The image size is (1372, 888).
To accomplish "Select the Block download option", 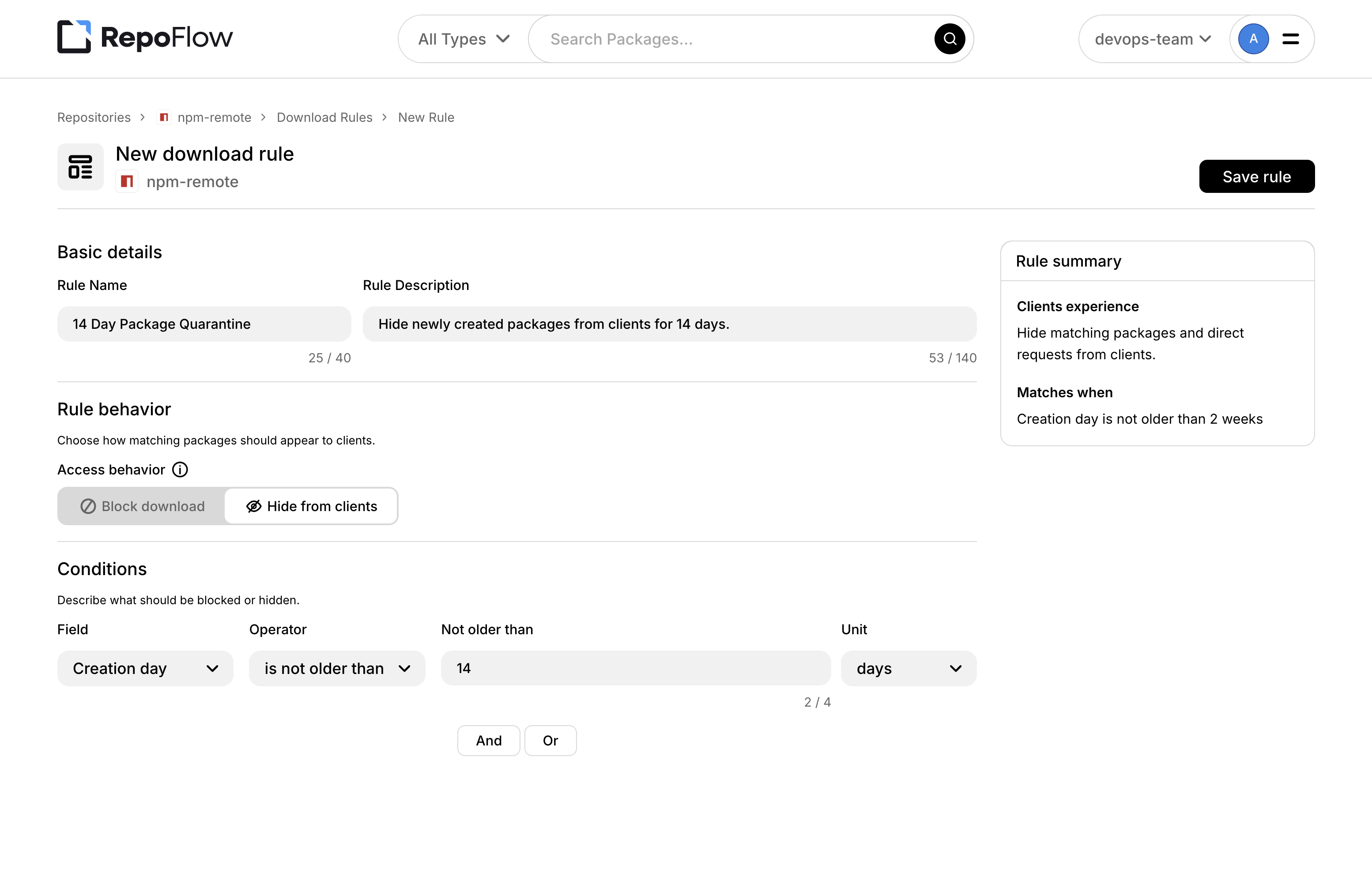I will click(142, 506).
